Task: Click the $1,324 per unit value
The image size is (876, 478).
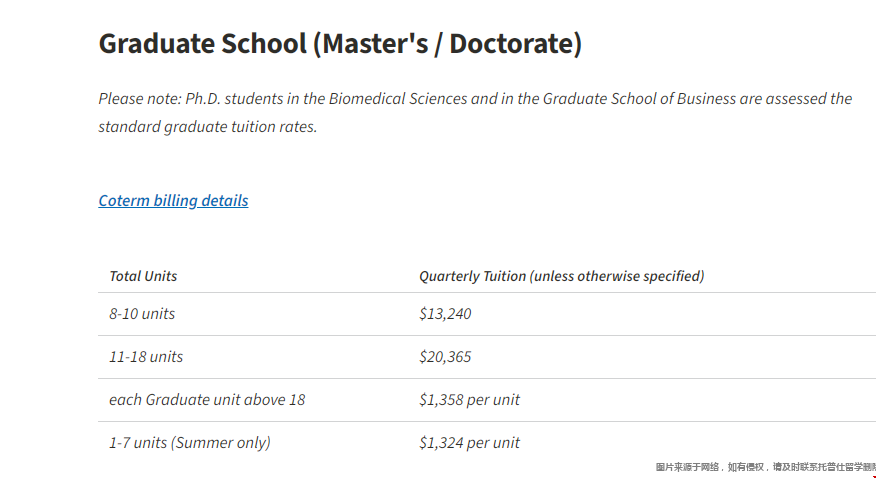Action: (x=469, y=443)
